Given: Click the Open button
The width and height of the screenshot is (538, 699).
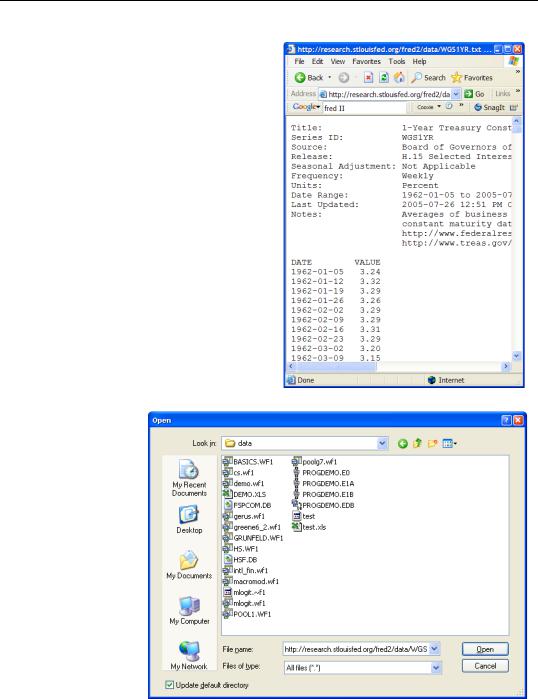Looking at the screenshot, I should point(485,649).
